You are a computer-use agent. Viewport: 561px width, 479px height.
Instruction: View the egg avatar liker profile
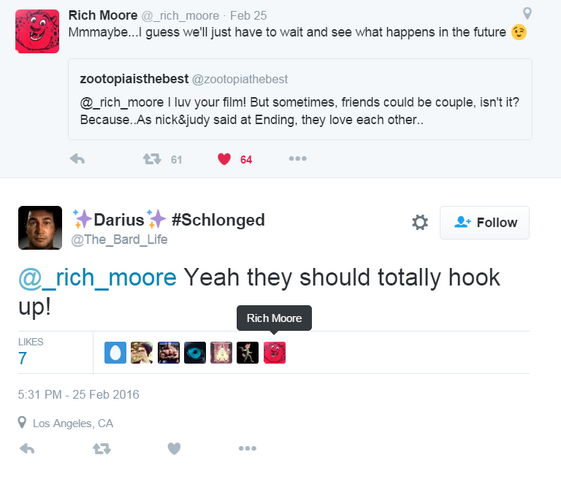tap(115, 353)
